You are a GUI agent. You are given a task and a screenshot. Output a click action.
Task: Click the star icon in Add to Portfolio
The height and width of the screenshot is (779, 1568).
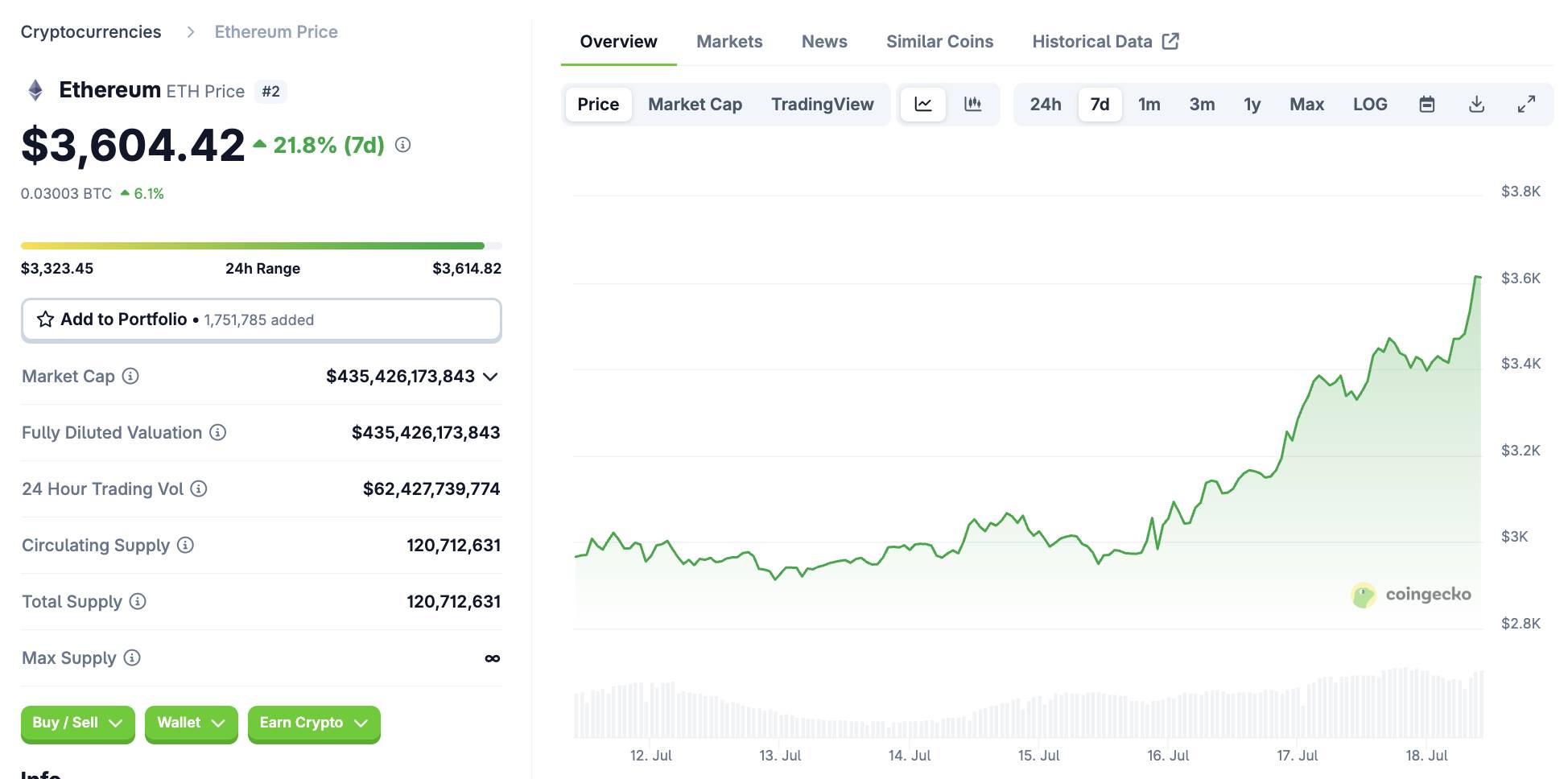click(46, 319)
